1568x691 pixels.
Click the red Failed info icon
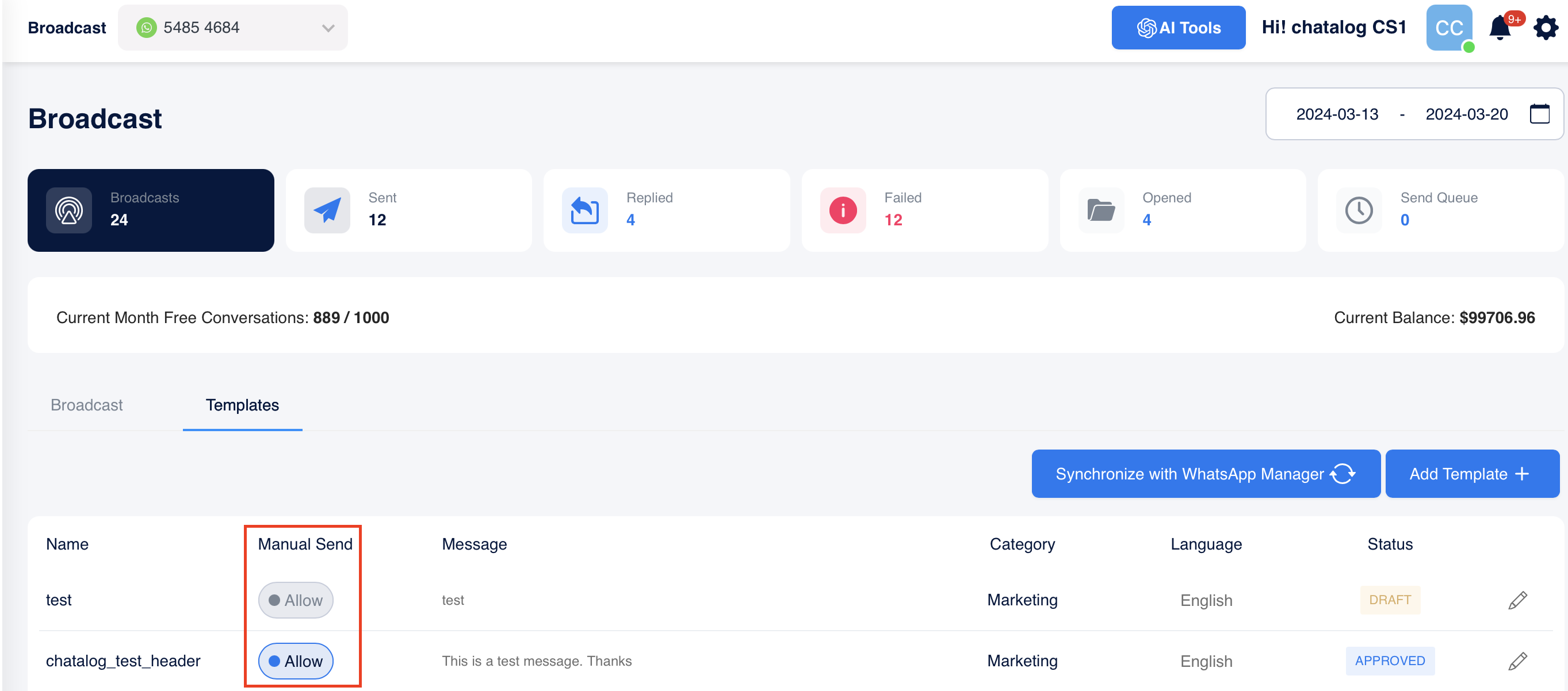(843, 210)
